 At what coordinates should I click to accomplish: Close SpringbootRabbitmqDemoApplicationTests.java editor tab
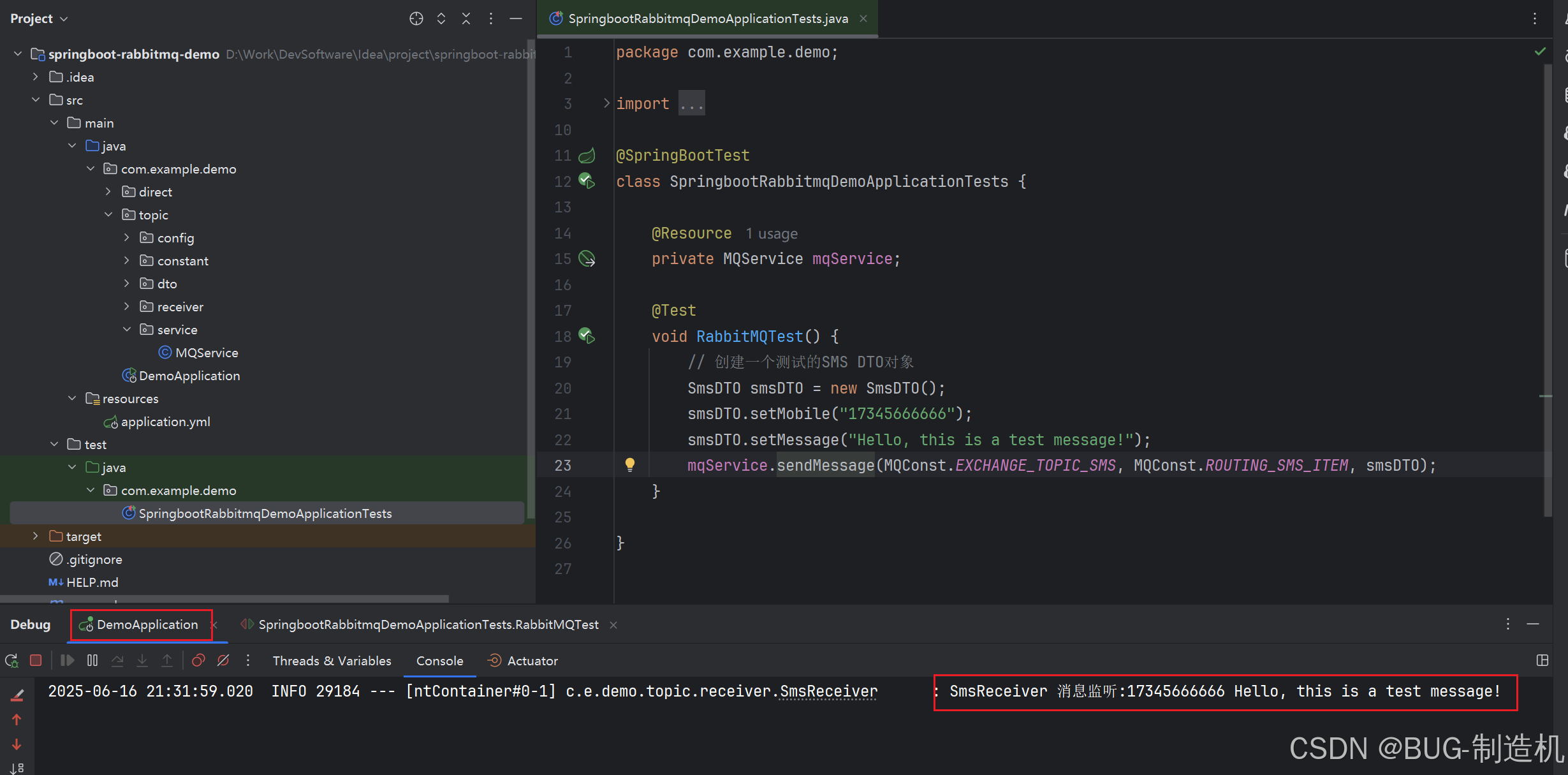point(863,18)
